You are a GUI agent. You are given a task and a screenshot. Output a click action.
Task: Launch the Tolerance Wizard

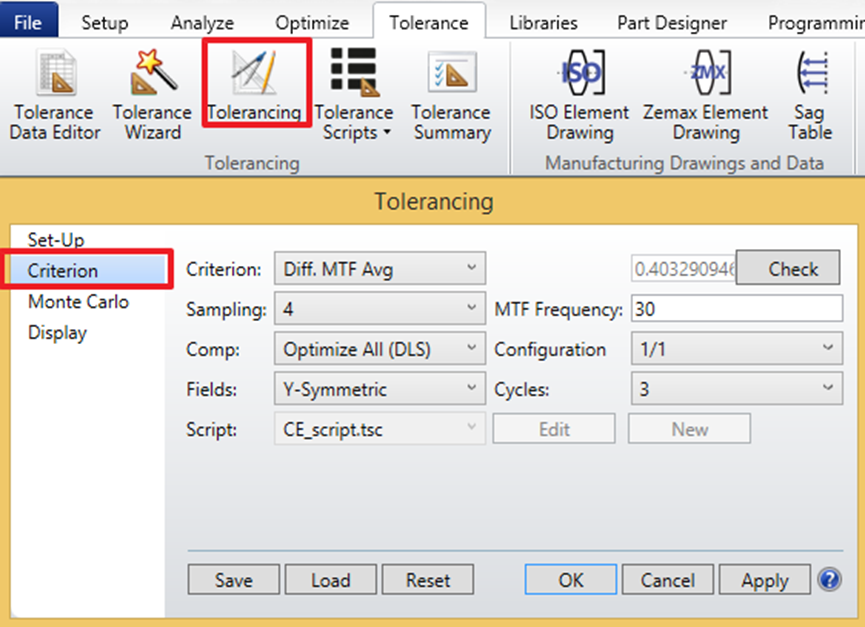[152, 95]
